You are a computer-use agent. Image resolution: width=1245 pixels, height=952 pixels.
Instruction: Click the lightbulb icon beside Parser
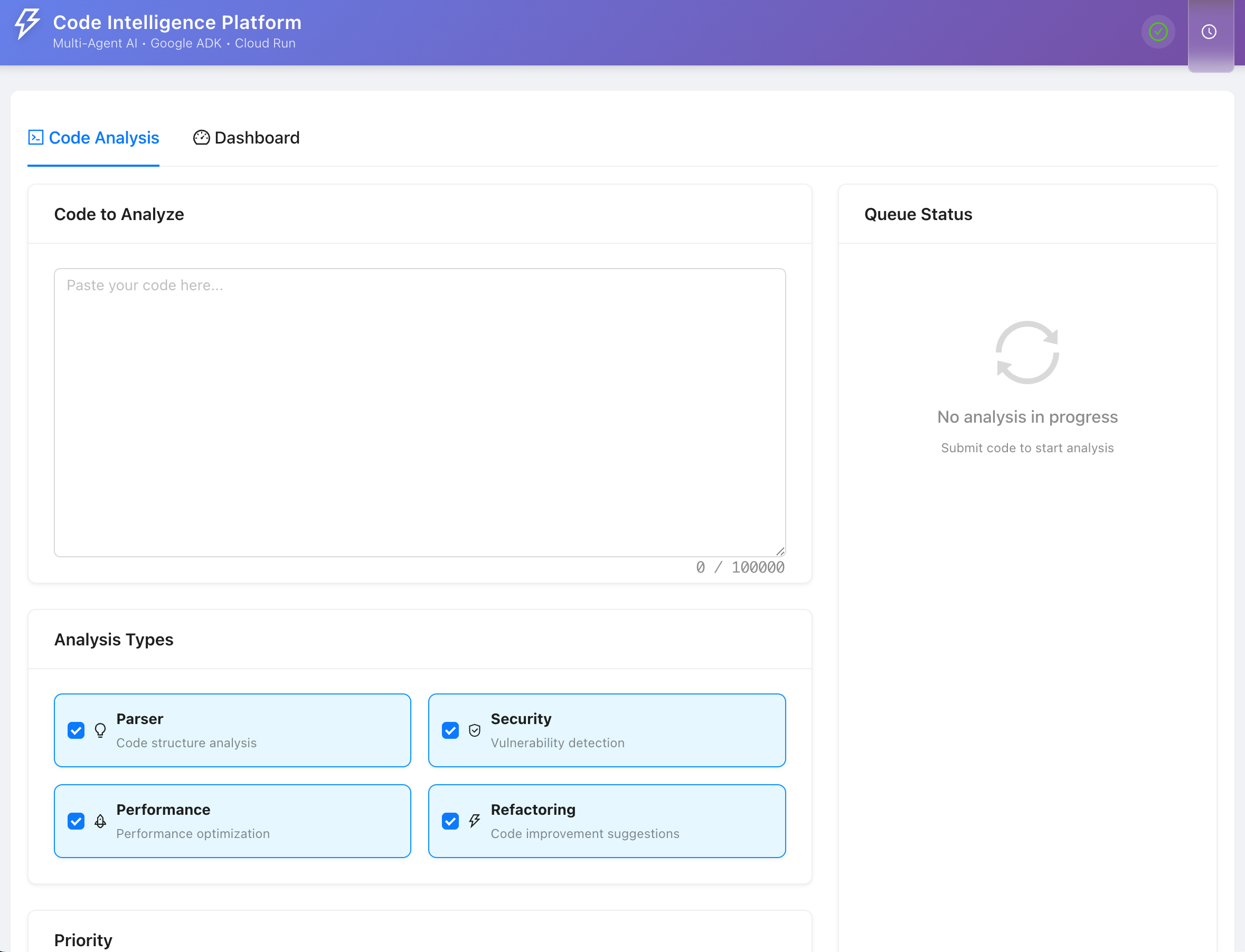(100, 730)
